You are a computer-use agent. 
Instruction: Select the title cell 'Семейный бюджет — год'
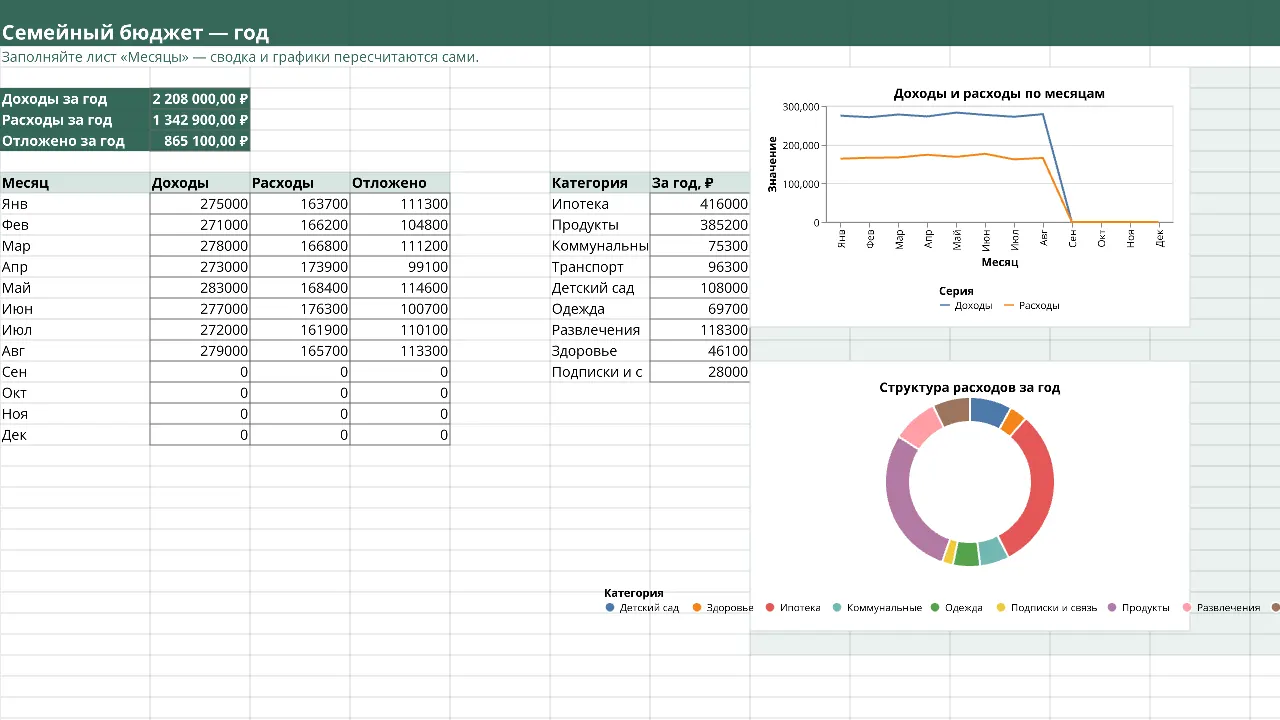point(135,33)
